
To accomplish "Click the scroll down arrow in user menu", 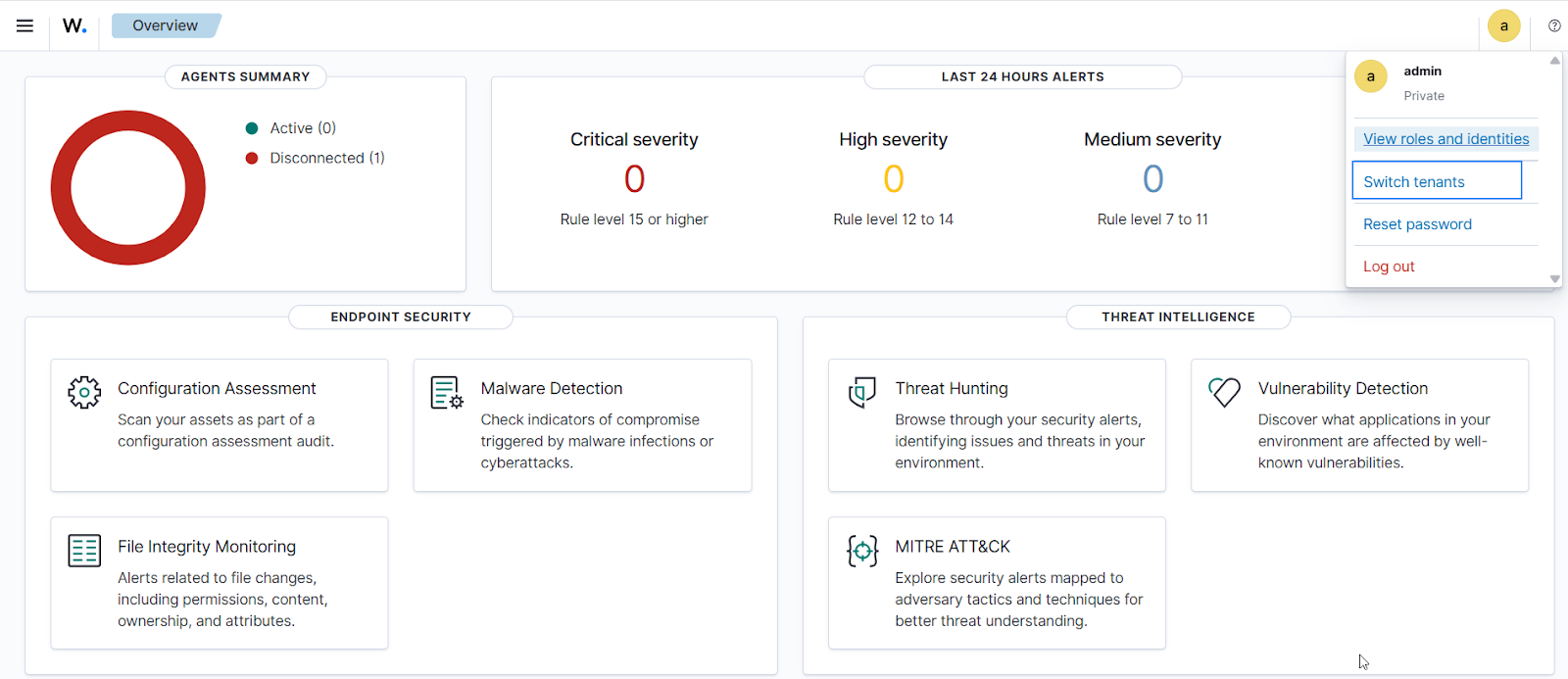I will [1554, 279].
